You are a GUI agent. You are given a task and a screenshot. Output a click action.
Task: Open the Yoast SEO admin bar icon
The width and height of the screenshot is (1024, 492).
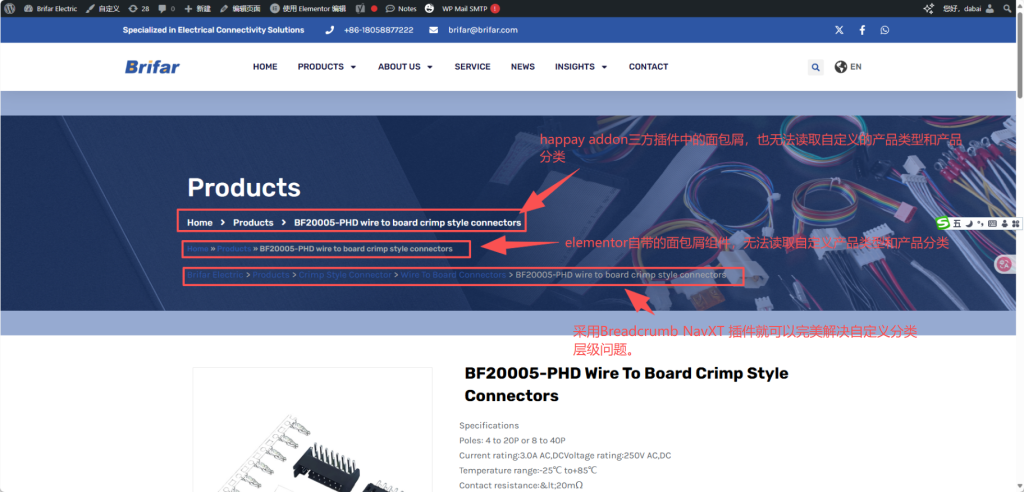[x=360, y=8]
